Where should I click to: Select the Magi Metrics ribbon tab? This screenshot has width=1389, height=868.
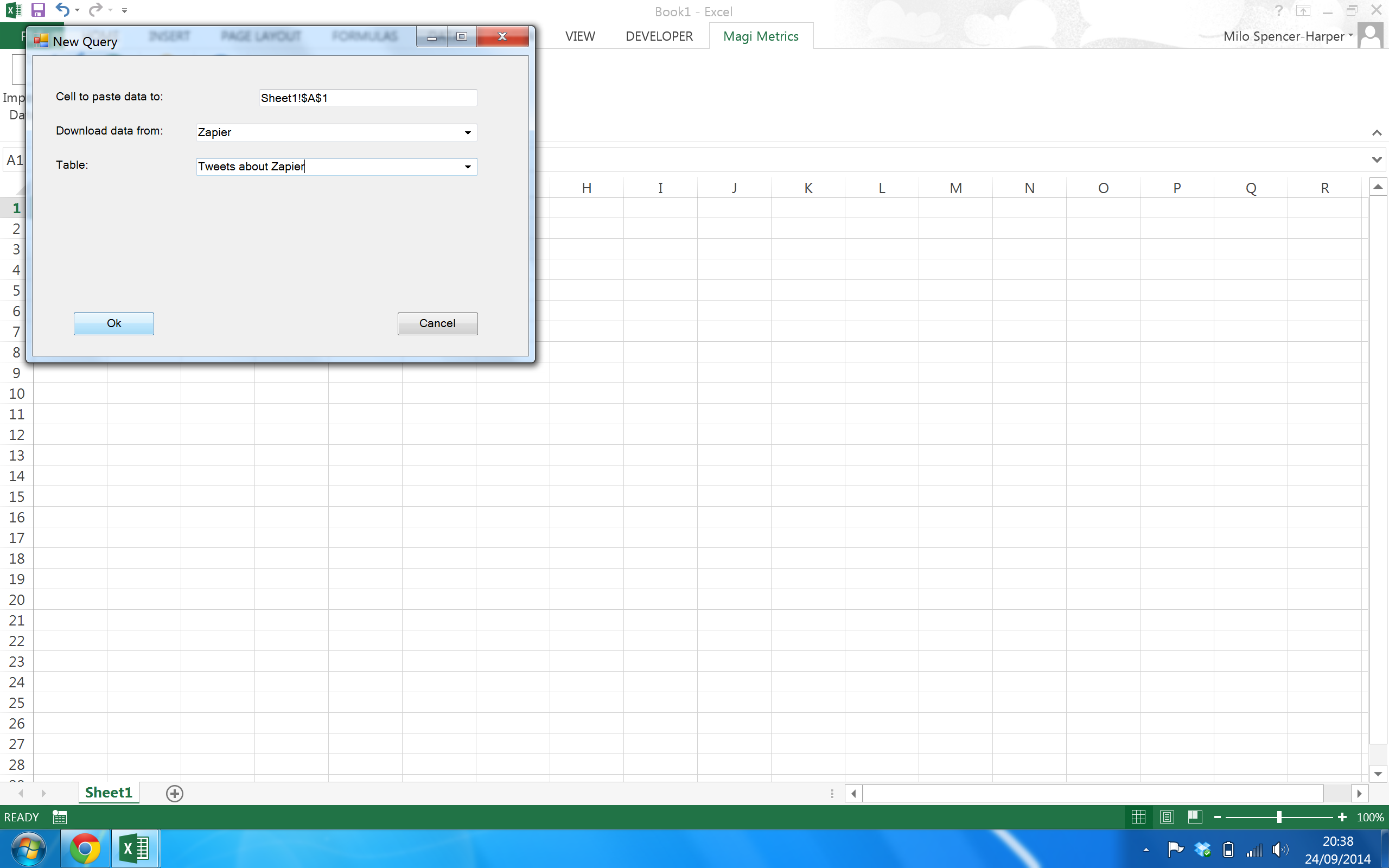point(761,36)
